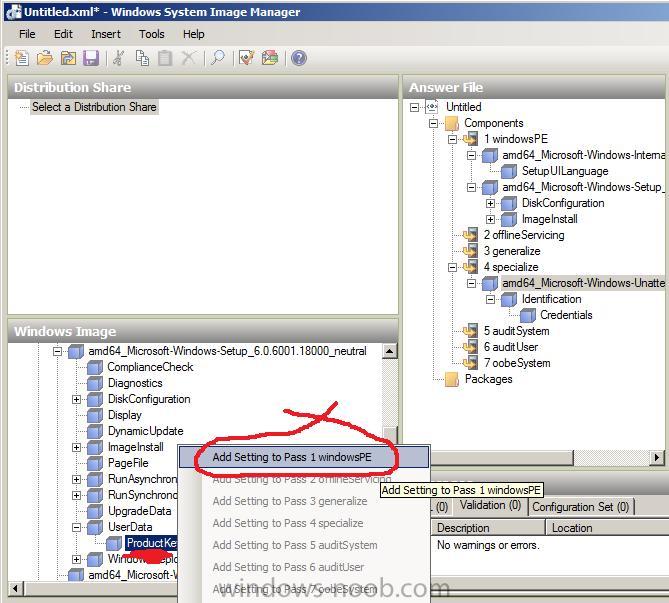Click Add Setting to Pass 5 auditSystem
This screenshot has height=603, width=669.
(295, 545)
